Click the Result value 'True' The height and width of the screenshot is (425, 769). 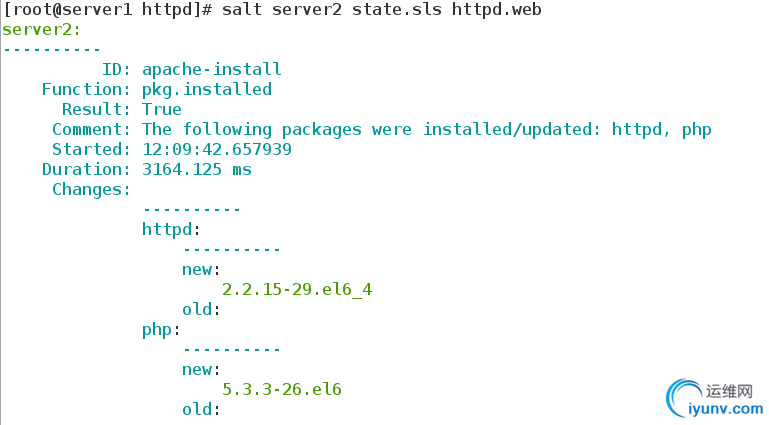[x=162, y=109]
